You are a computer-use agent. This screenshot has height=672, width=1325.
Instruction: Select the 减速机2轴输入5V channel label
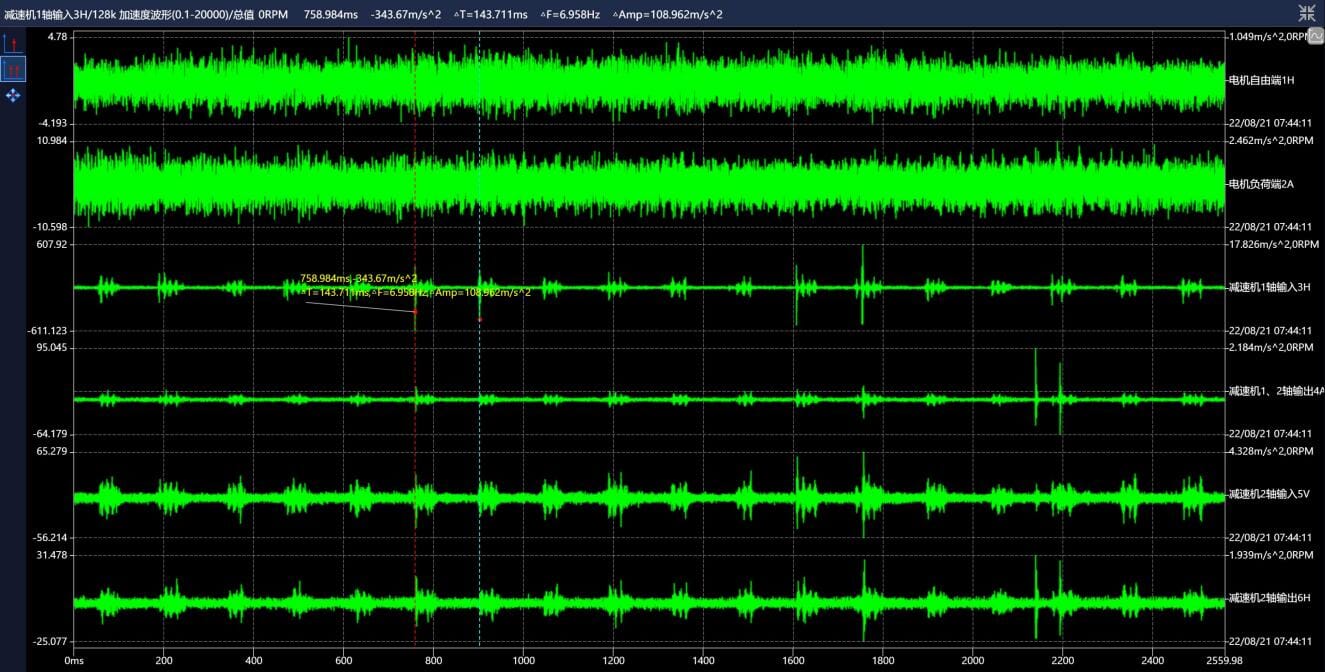coord(1268,494)
